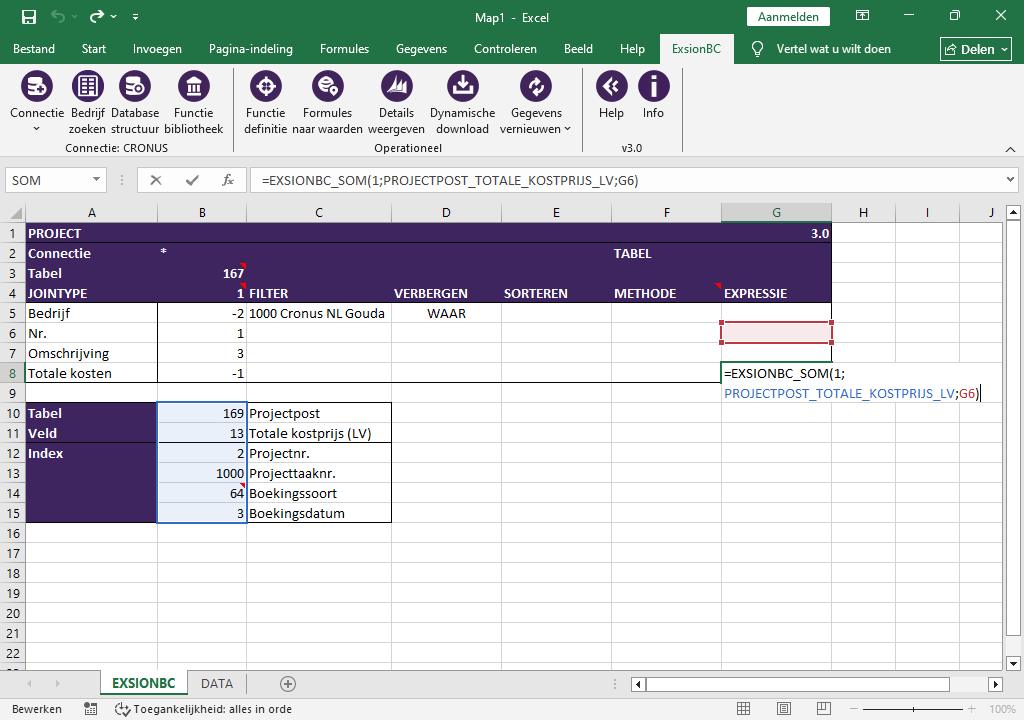
Task: Open the Pagina-indeling tab
Action: click(251, 49)
